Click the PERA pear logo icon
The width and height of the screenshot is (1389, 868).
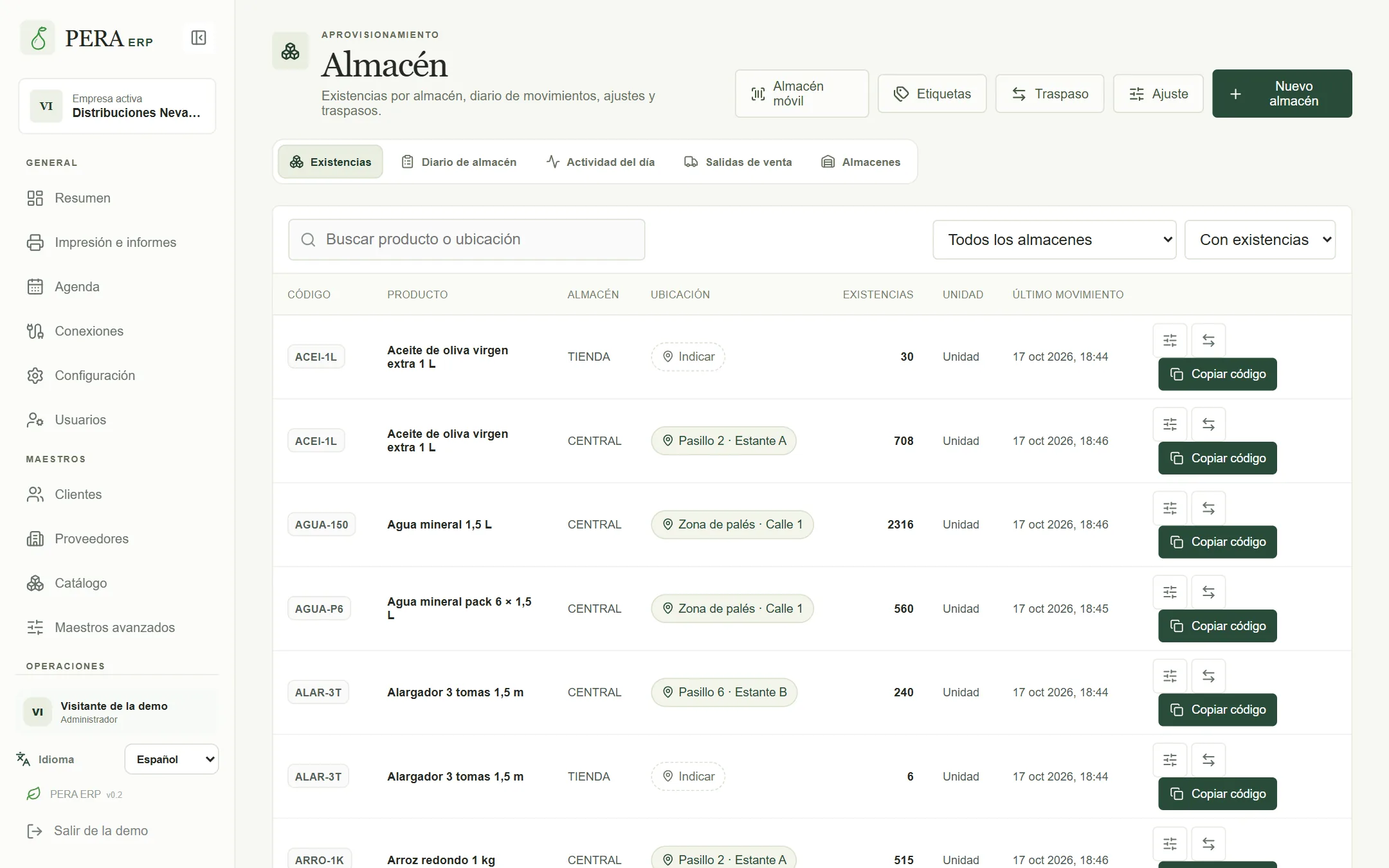(38, 38)
